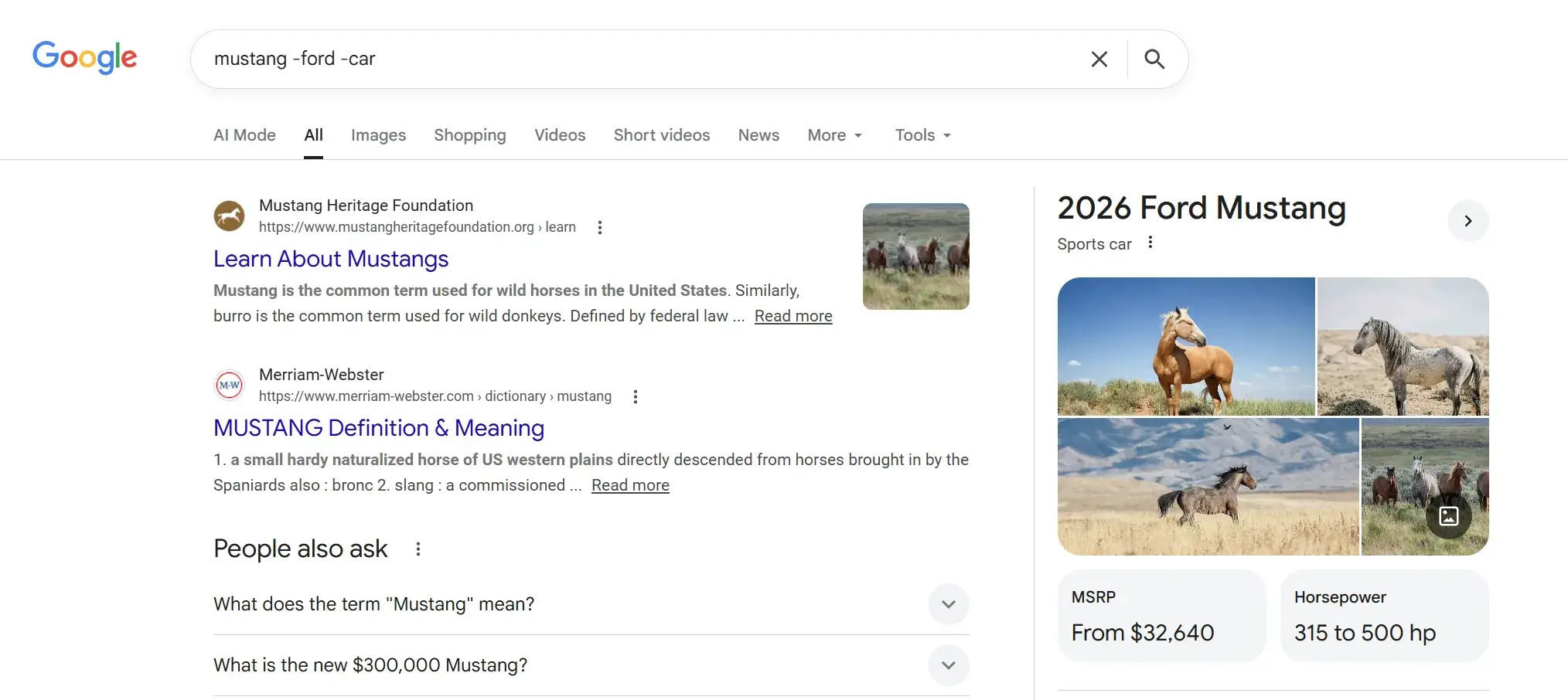Open the more-images icon on horse photos
The width and height of the screenshot is (1568, 700).
point(1448,516)
